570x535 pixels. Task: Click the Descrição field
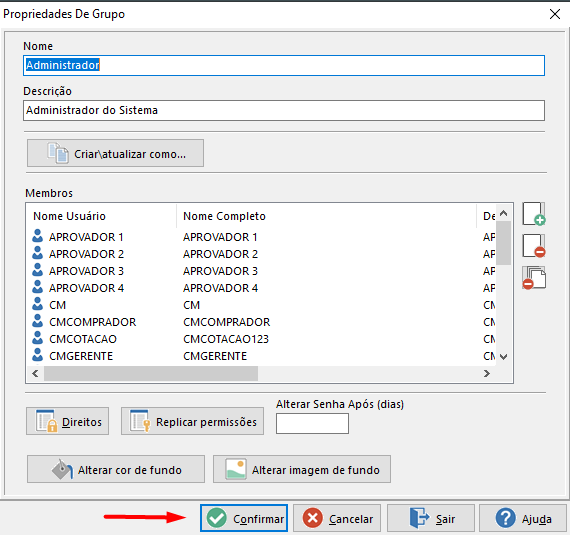tap(284, 110)
